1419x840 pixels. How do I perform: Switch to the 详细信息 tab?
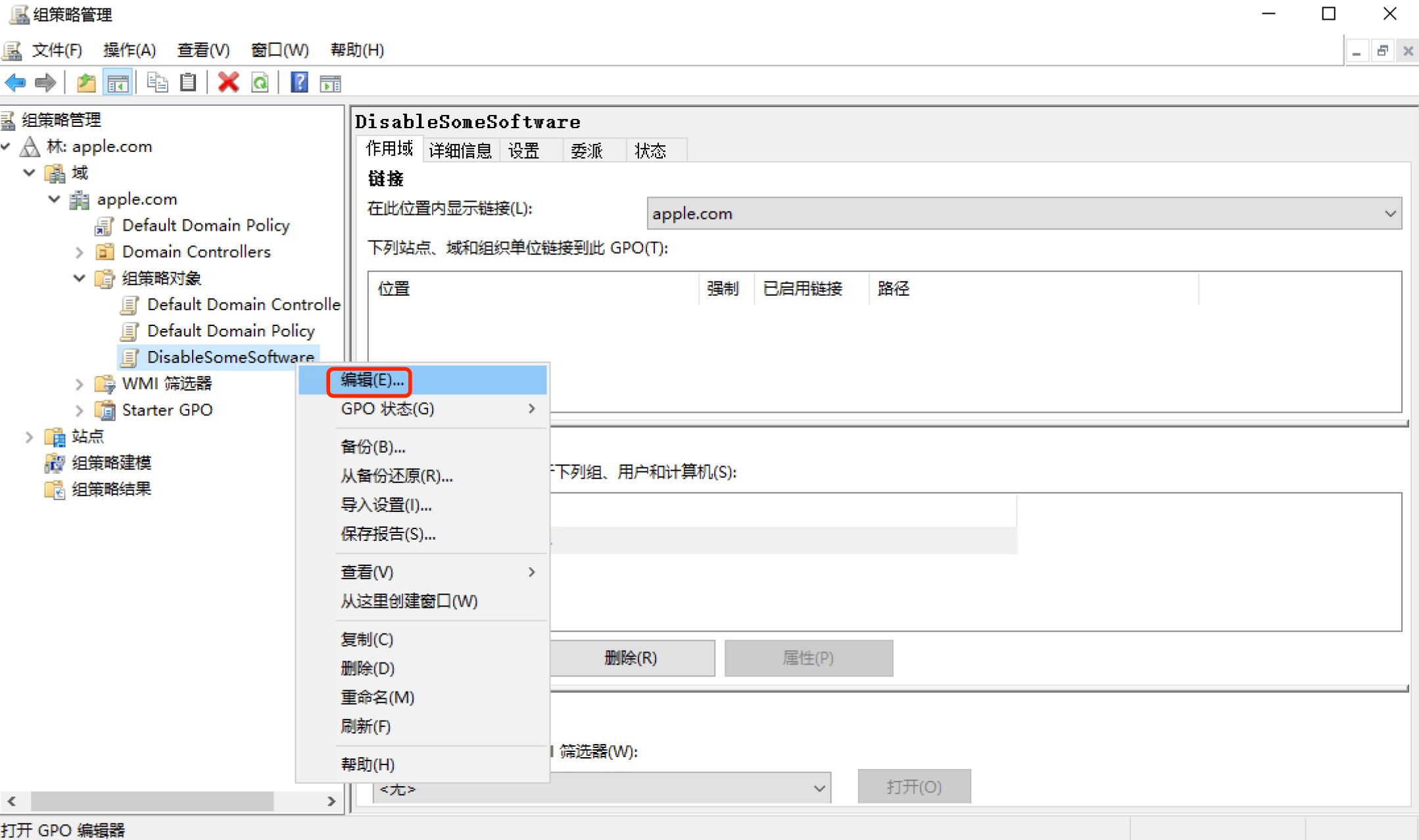coord(460,151)
